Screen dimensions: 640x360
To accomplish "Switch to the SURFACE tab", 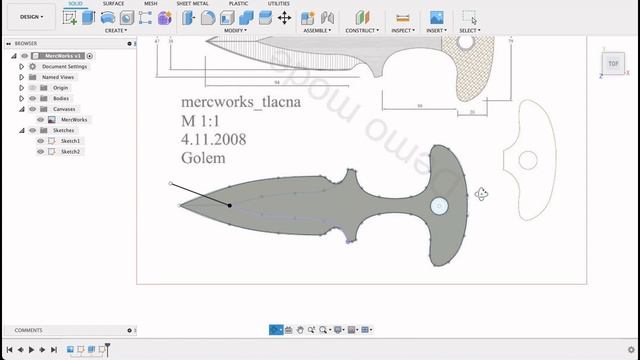I will tap(113, 3).
